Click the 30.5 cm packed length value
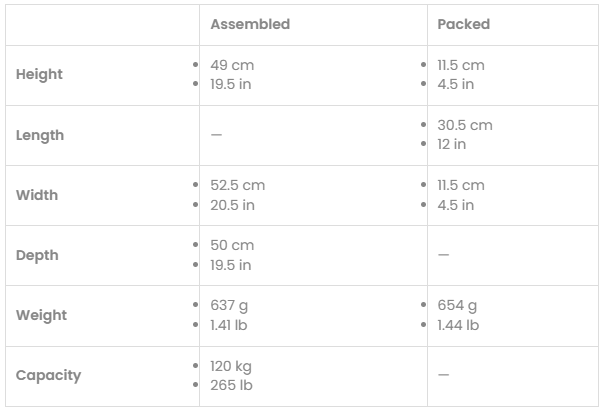The width and height of the screenshot is (606, 410). pyautogui.click(x=464, y=125)
